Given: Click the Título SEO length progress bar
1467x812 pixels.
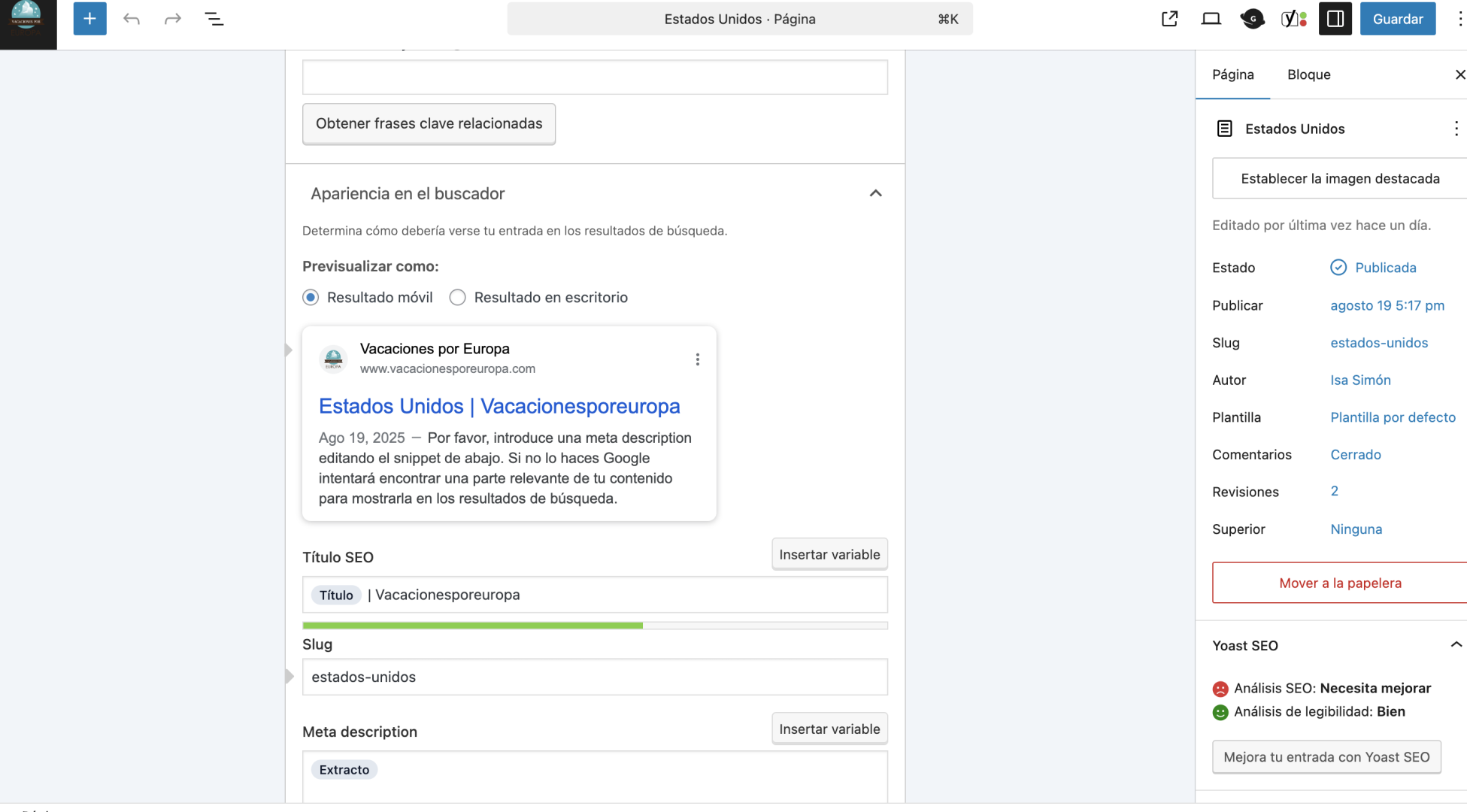Looking at the screenshot, I should 594,626.
